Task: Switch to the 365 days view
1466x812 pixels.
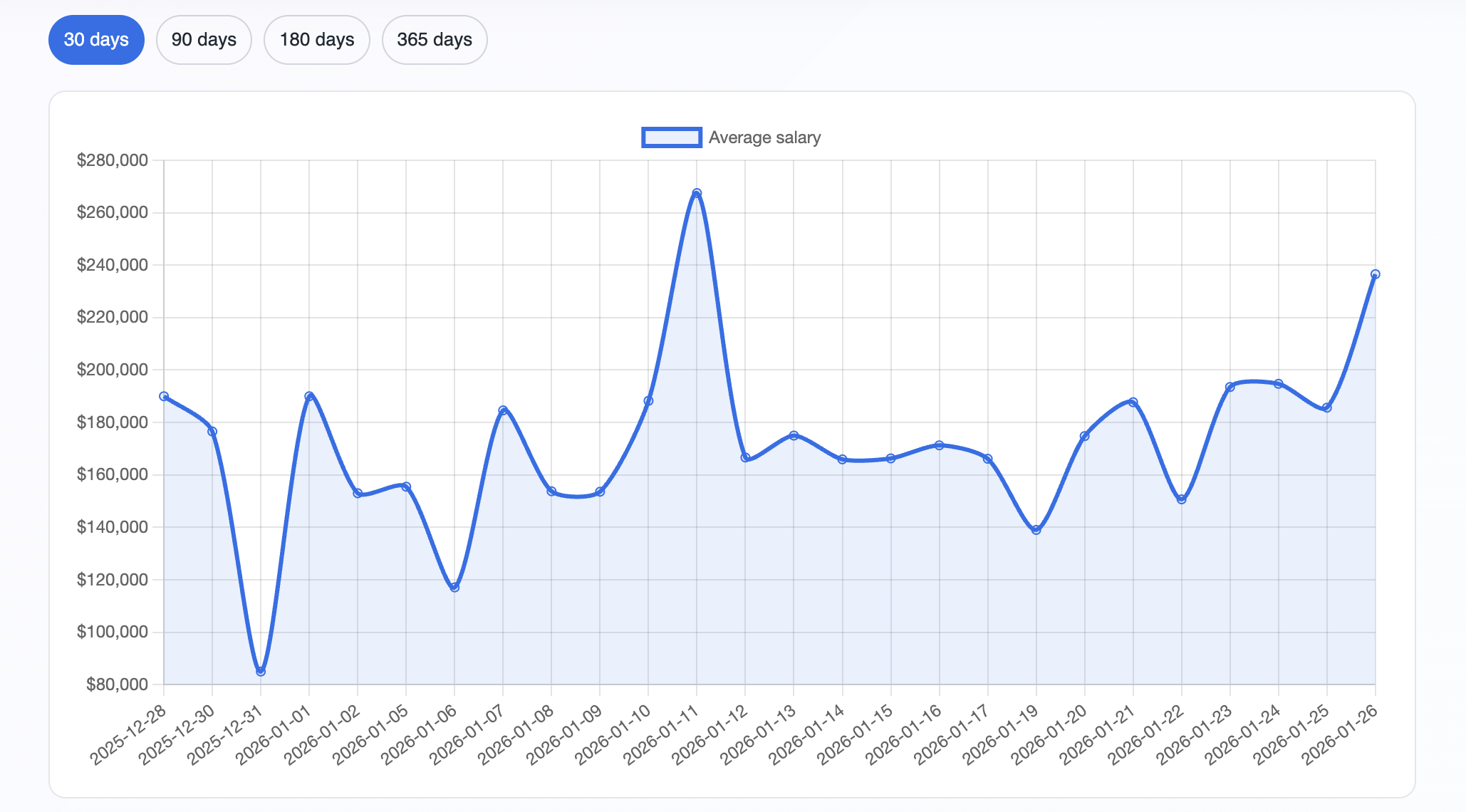Action: pos(435,40)
